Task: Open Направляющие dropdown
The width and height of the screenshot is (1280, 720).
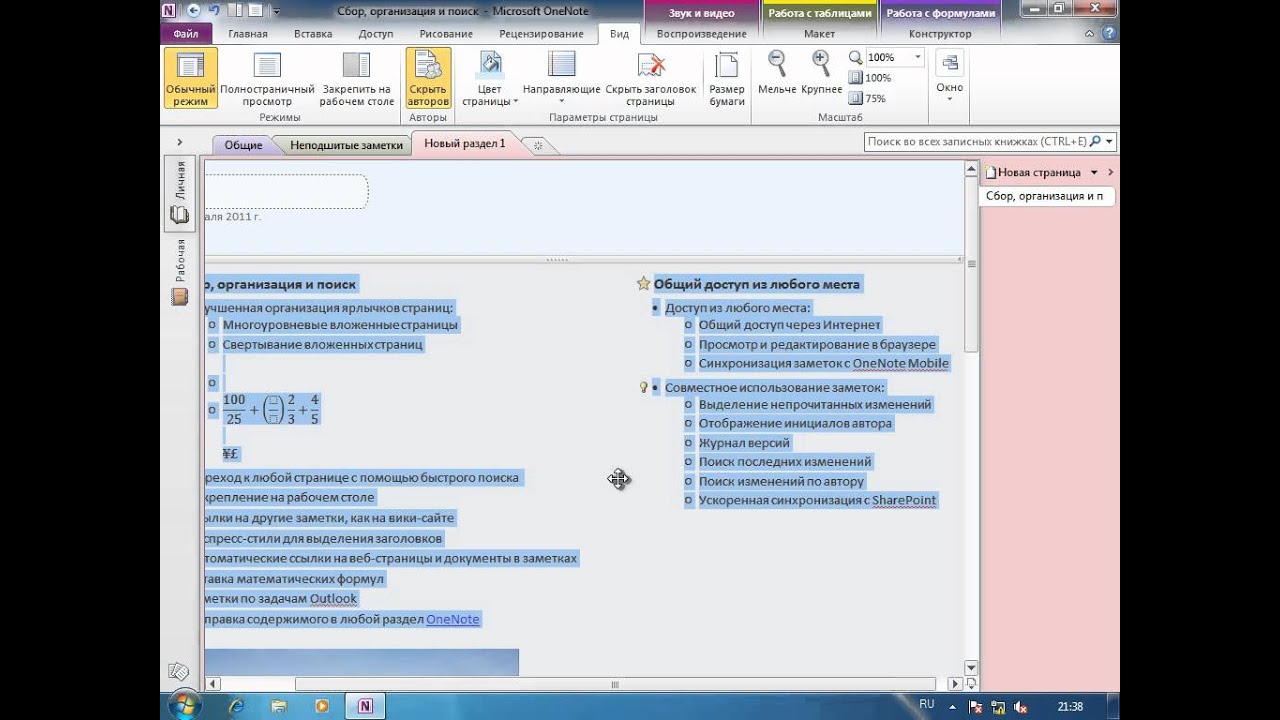Action: click(x=562, y=78)
